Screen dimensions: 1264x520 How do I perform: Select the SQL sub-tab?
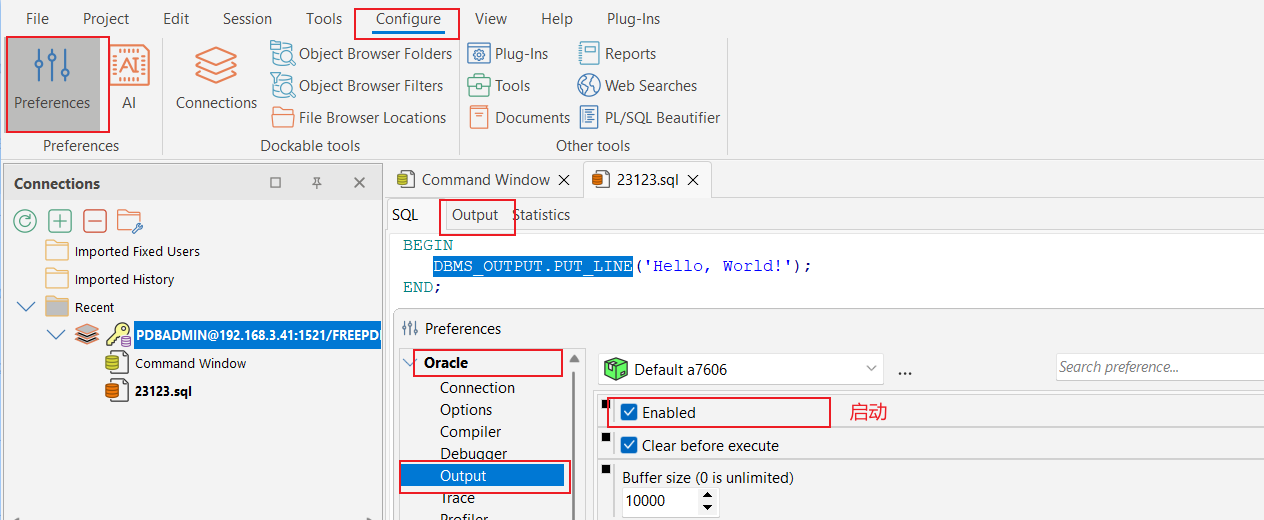pyautogui.click(x=405, y=215)
